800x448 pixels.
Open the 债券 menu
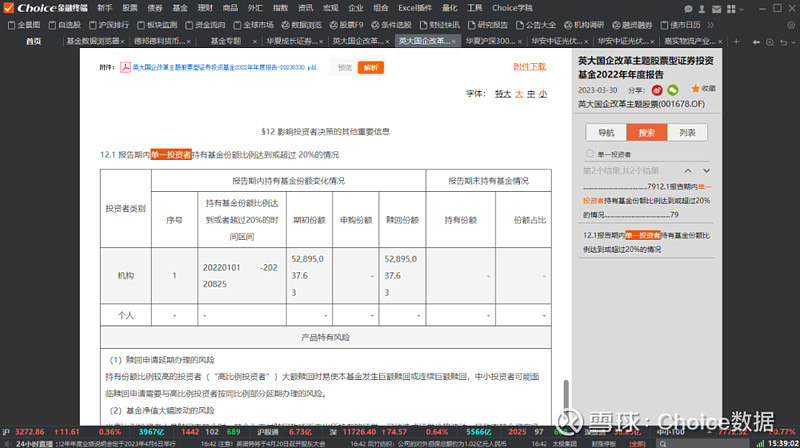155,8
